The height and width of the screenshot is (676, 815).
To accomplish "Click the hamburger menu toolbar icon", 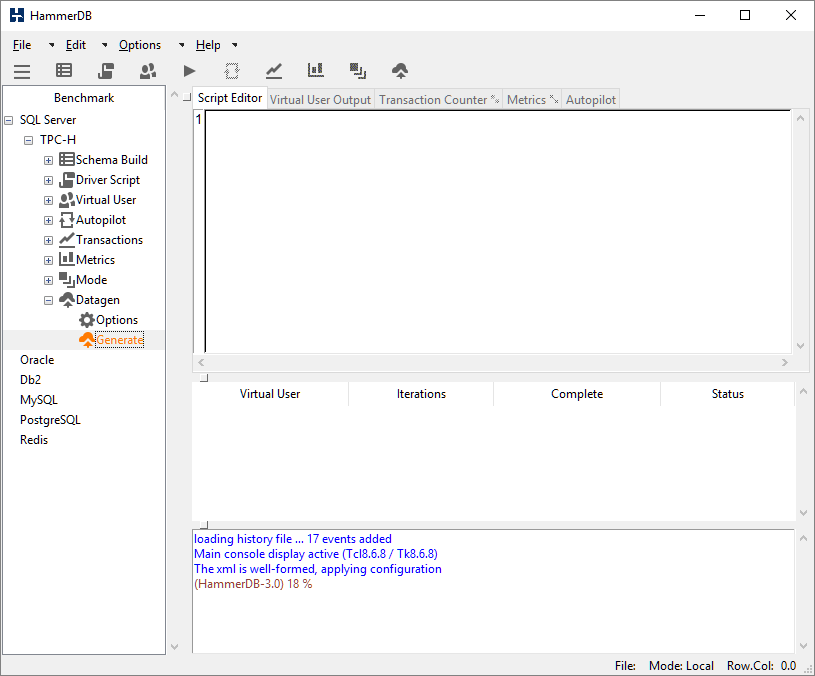I will point(22,71).
